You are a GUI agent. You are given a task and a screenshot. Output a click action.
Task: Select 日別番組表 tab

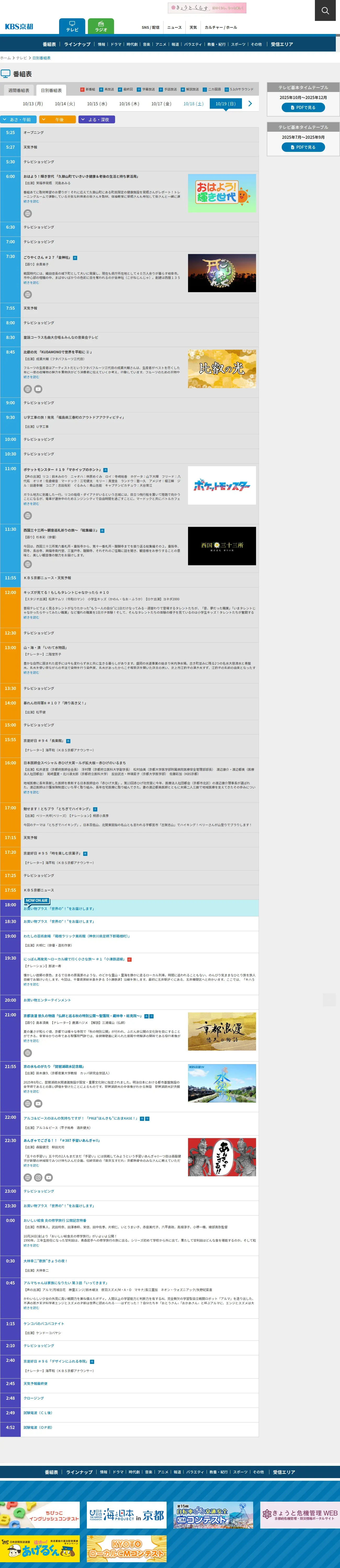(x=51, y=90)
